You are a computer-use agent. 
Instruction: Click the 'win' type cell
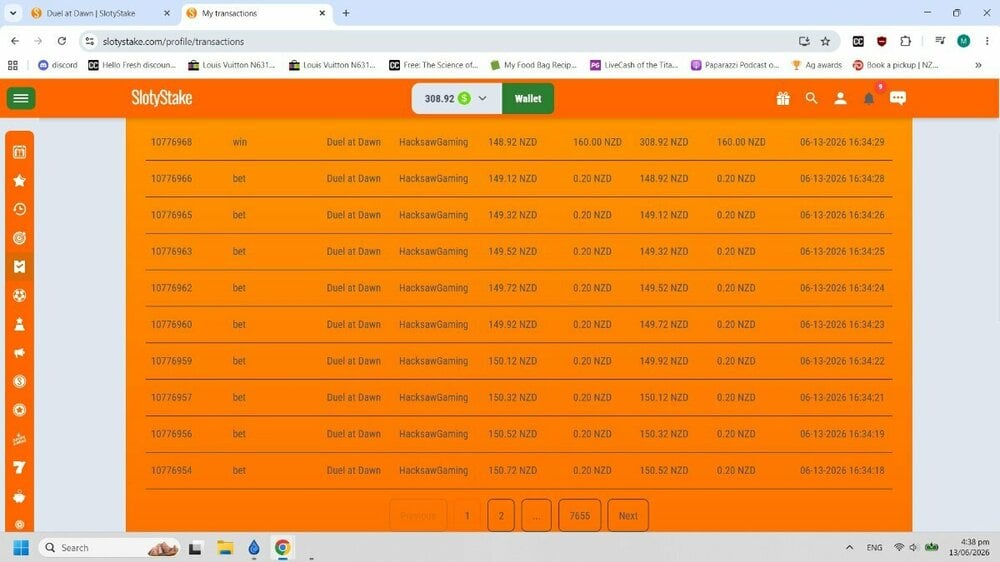coord(240,142)
